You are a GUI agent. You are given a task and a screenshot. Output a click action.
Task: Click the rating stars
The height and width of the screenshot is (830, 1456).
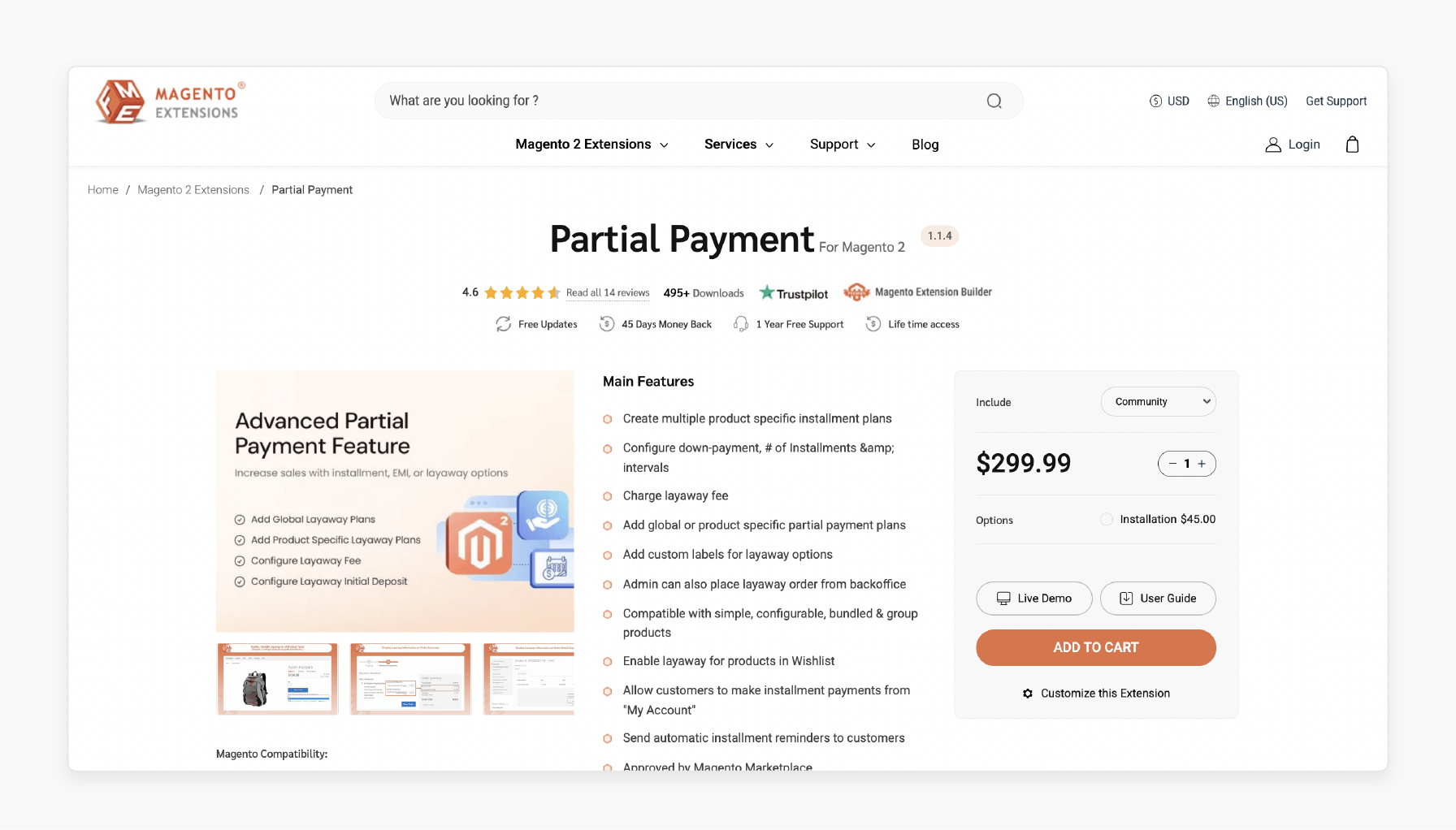(522, 292)
